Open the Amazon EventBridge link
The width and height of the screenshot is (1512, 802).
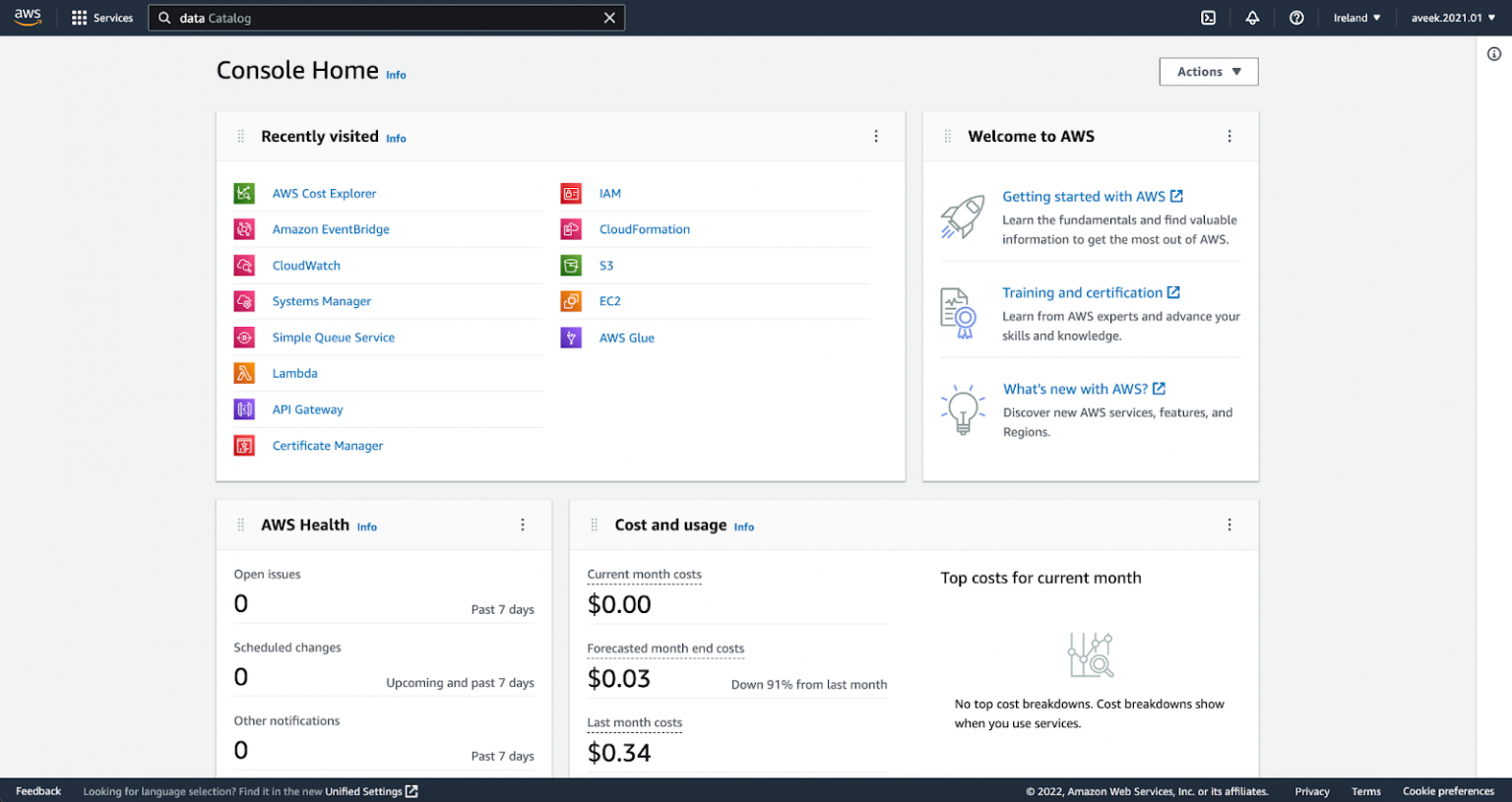(x=331, y=229)
